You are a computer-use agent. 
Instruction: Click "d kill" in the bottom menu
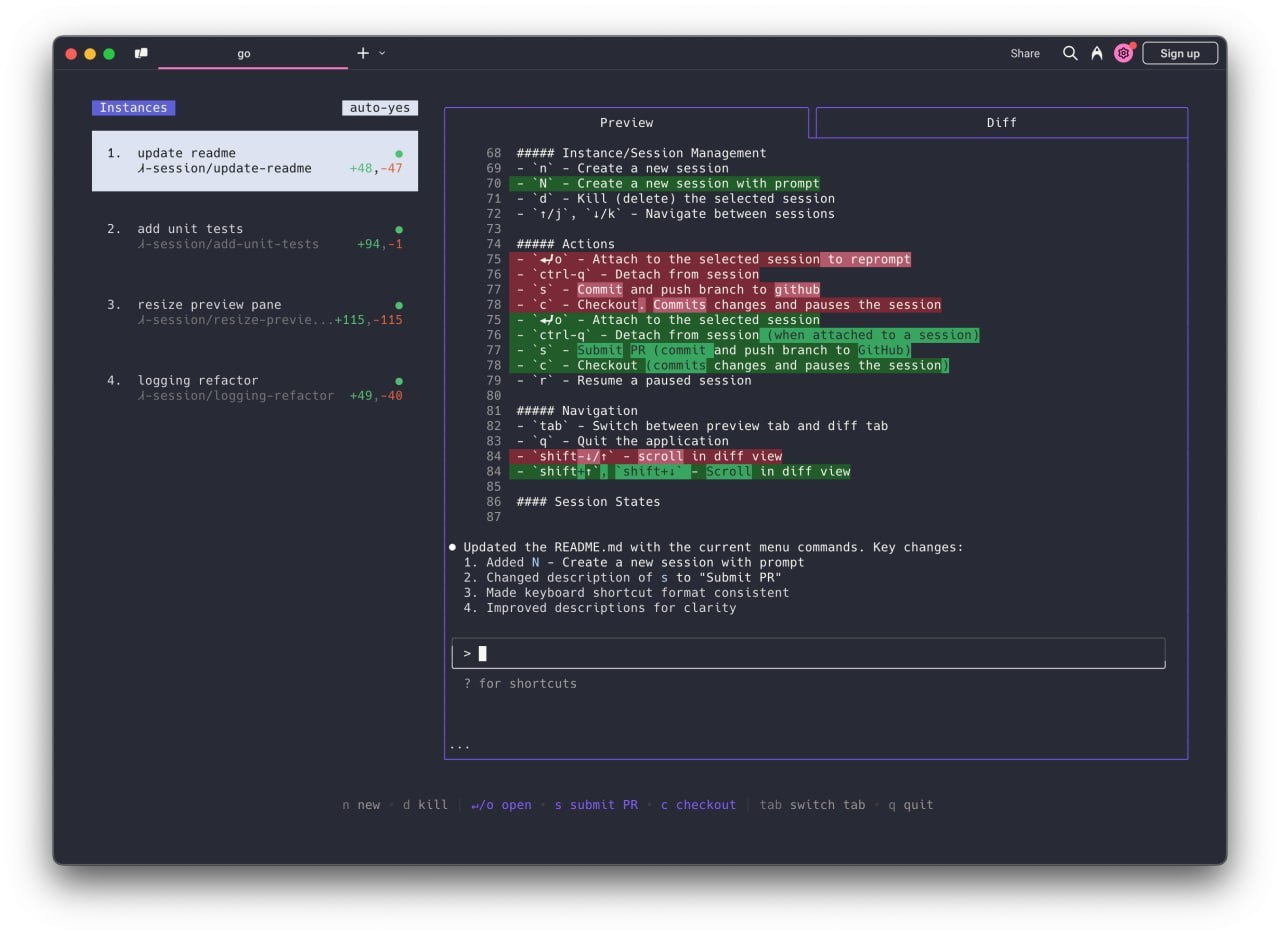(x=425, y=805)
